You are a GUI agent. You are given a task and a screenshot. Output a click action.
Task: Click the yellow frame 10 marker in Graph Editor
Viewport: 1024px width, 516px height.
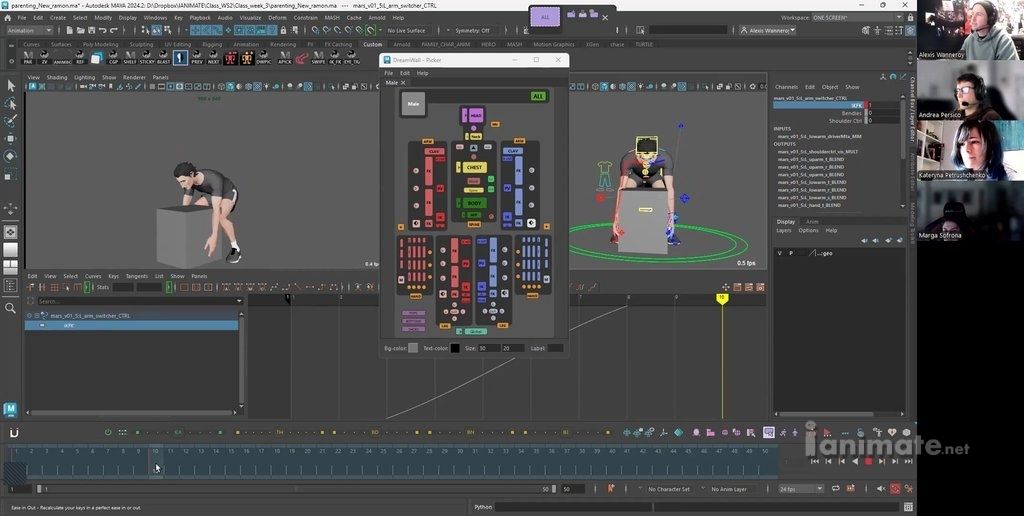[722, 298]
